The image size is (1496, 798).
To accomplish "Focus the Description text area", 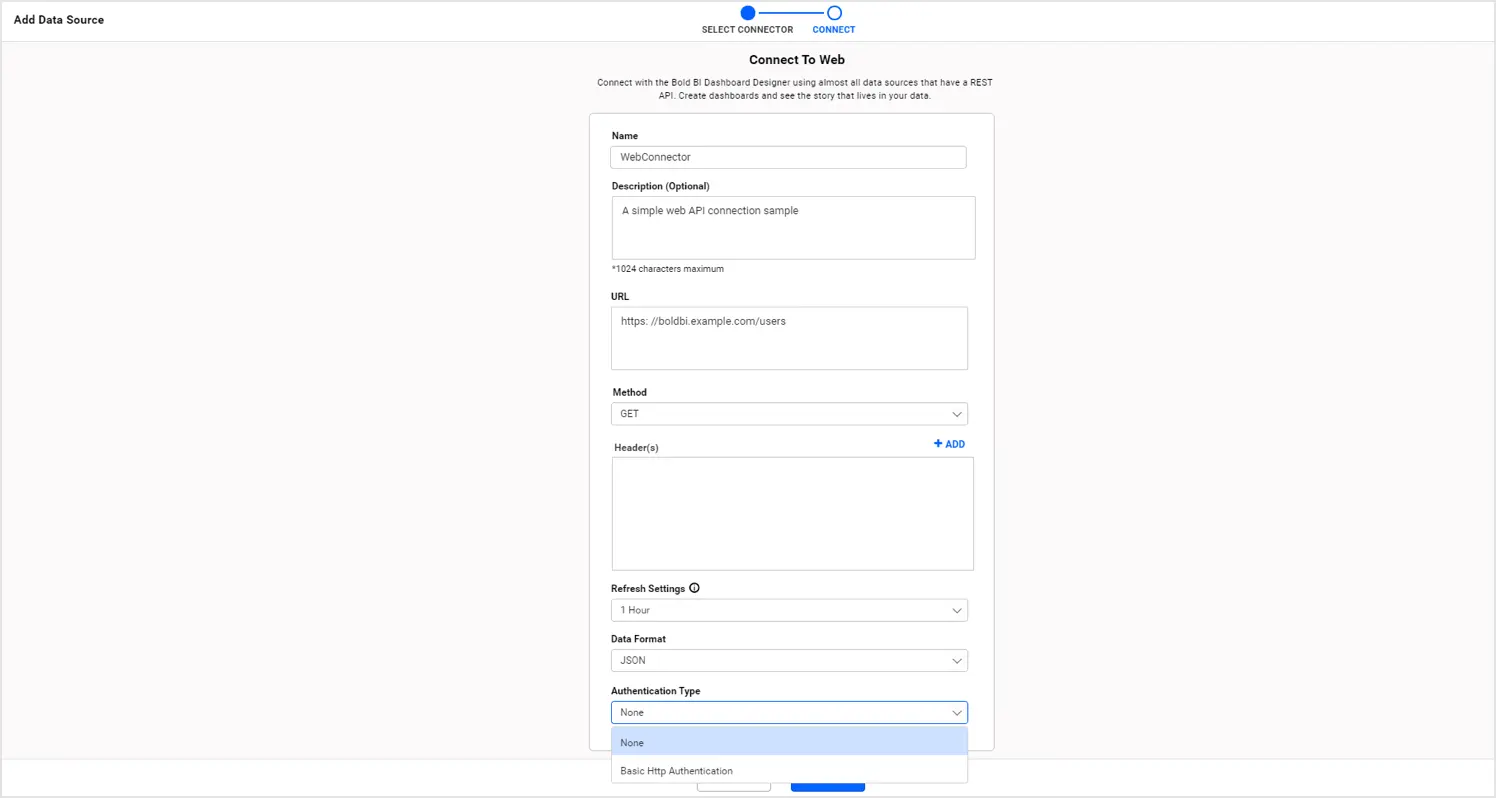I will click(792, 228).
